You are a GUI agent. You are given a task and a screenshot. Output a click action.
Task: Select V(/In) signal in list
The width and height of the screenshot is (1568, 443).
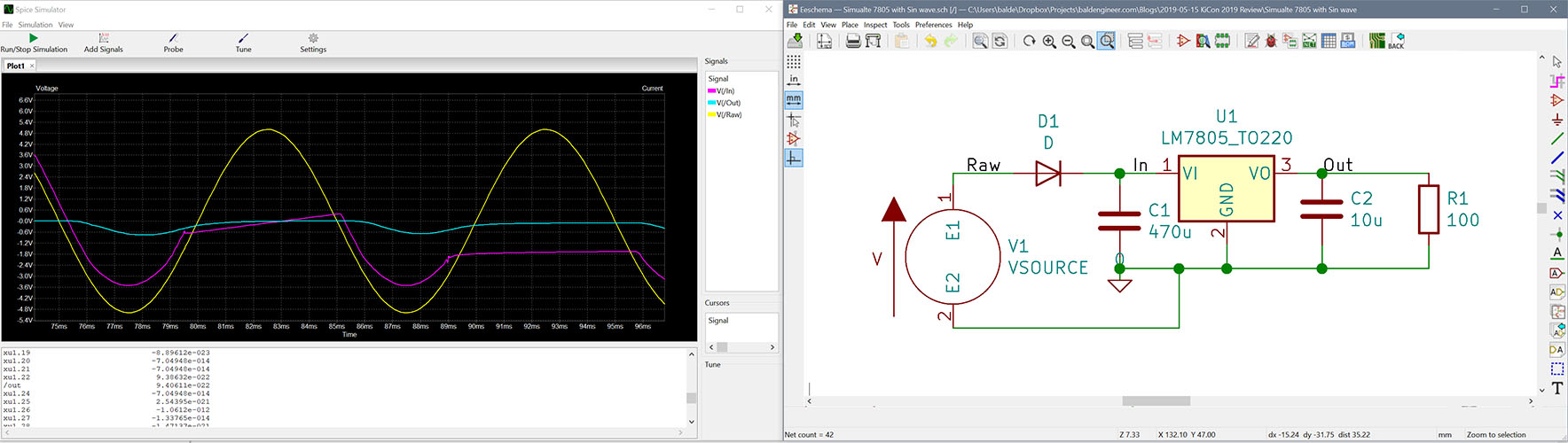(x=725, y=91)
